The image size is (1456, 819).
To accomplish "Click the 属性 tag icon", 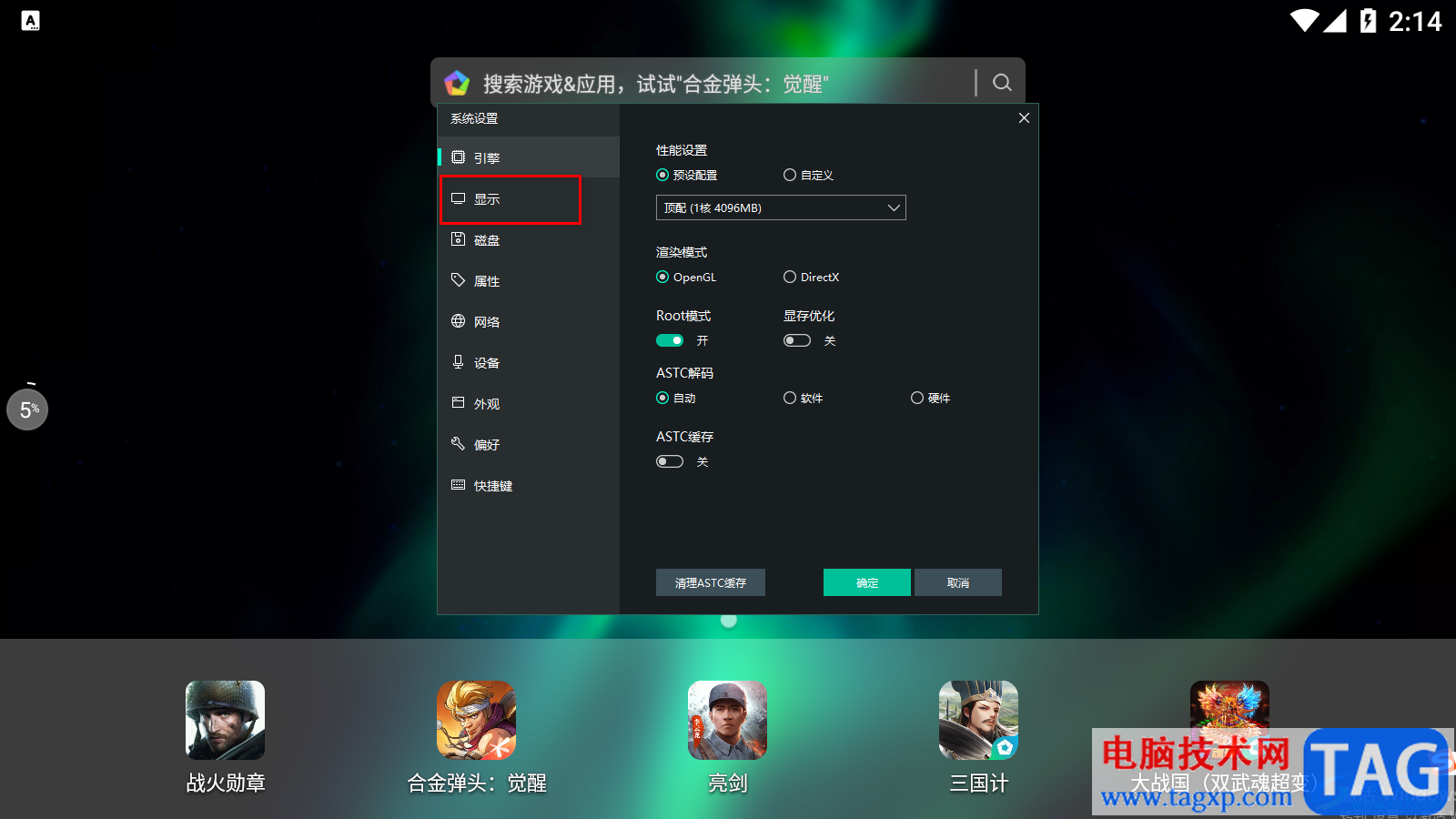I will coord(458,279).
